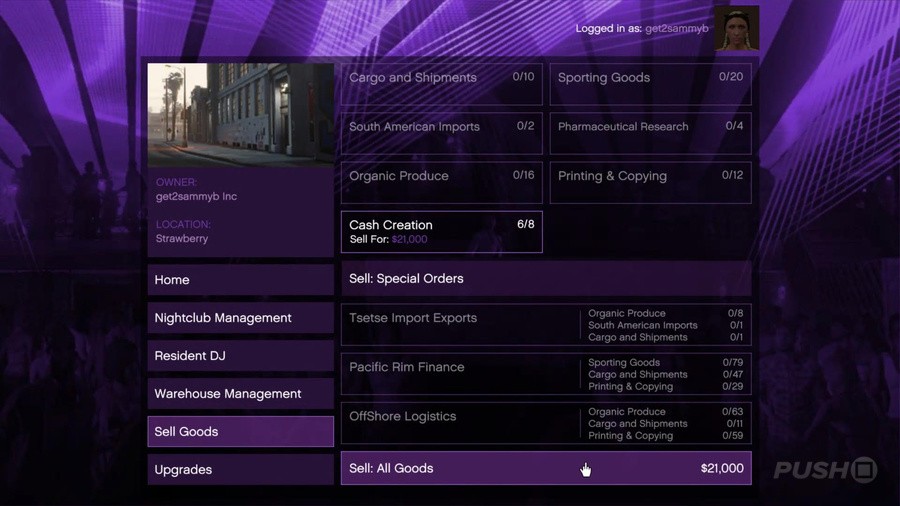Click the 0/63 Organic Produce requirement
This screenshot has width=900, height=506.
[733, 411]
